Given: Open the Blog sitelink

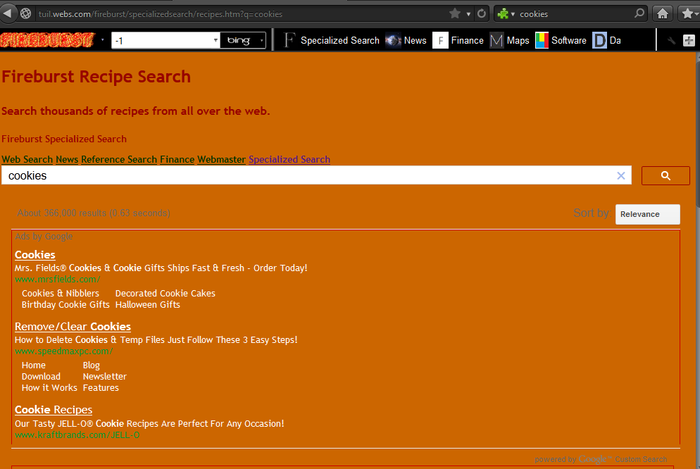Looking at the screenshot, I should pyautogui.click(x=91, y=365).
